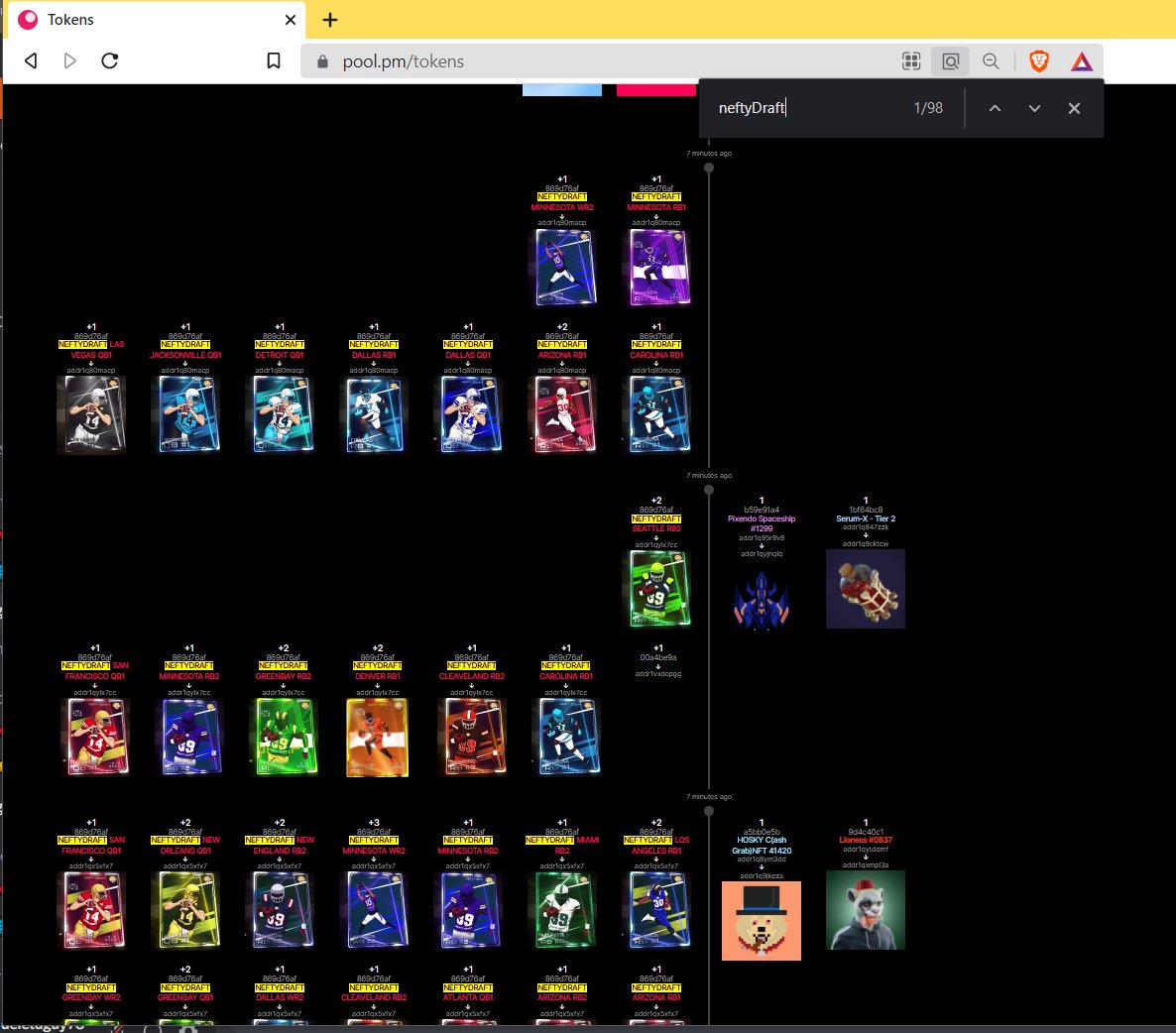This screenshot has width=1176, height=1033.
Task: Bookmark this page with the bookmark icon
Action: (274, 60)
